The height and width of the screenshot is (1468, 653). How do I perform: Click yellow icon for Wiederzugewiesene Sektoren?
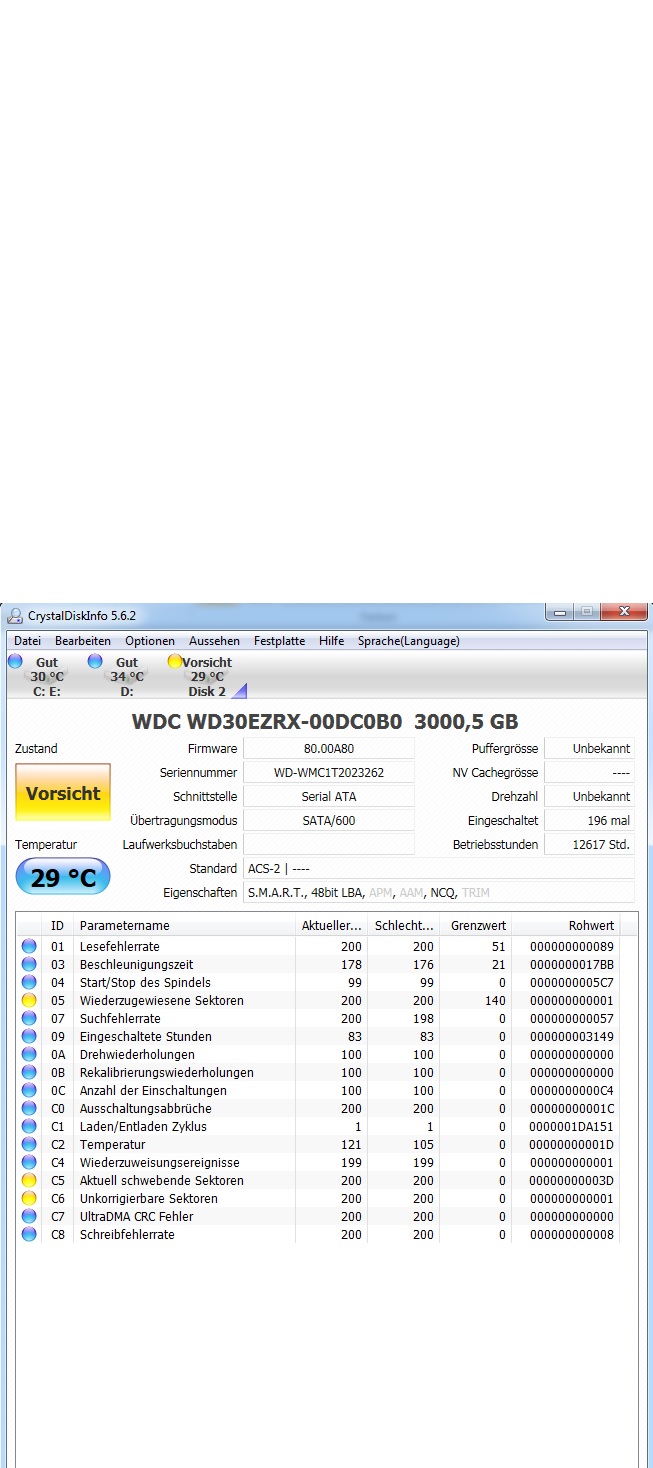(x=29, y=1000)
